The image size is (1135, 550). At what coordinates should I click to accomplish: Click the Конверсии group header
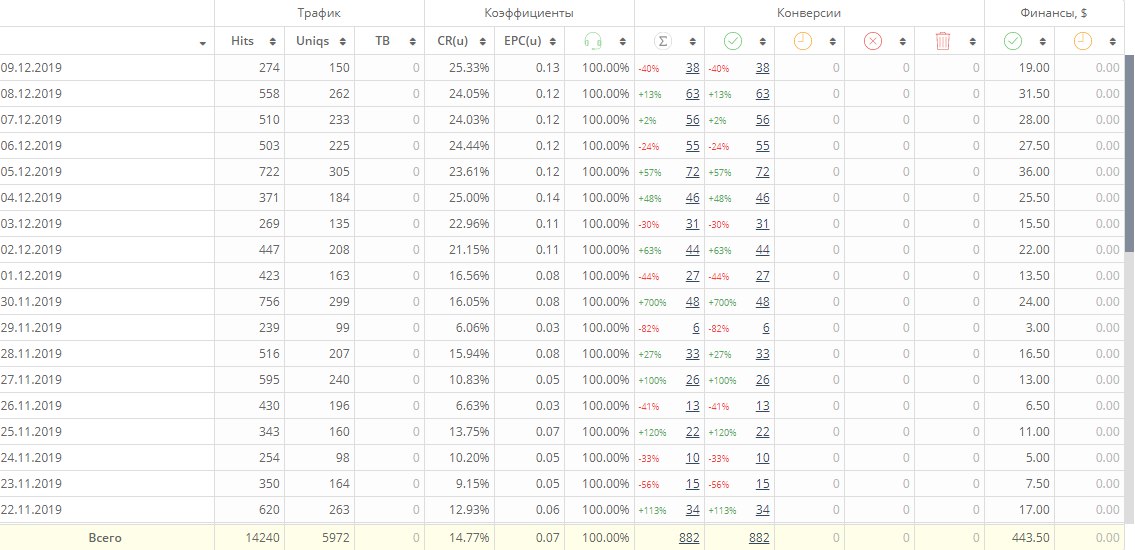809,13
